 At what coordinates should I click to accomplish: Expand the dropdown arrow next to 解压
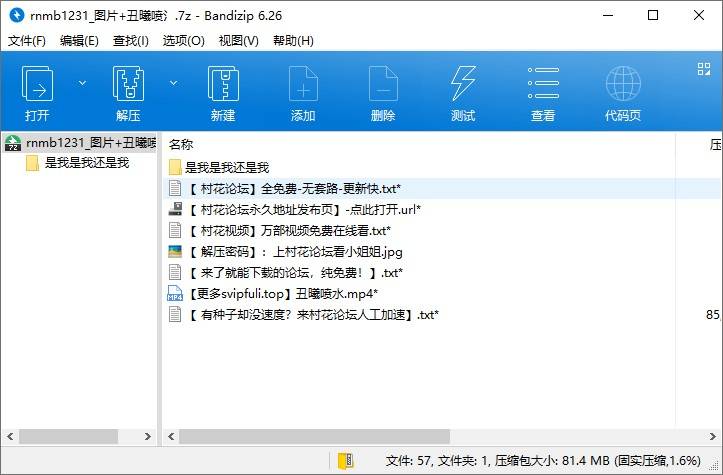[x=173, y=83]
